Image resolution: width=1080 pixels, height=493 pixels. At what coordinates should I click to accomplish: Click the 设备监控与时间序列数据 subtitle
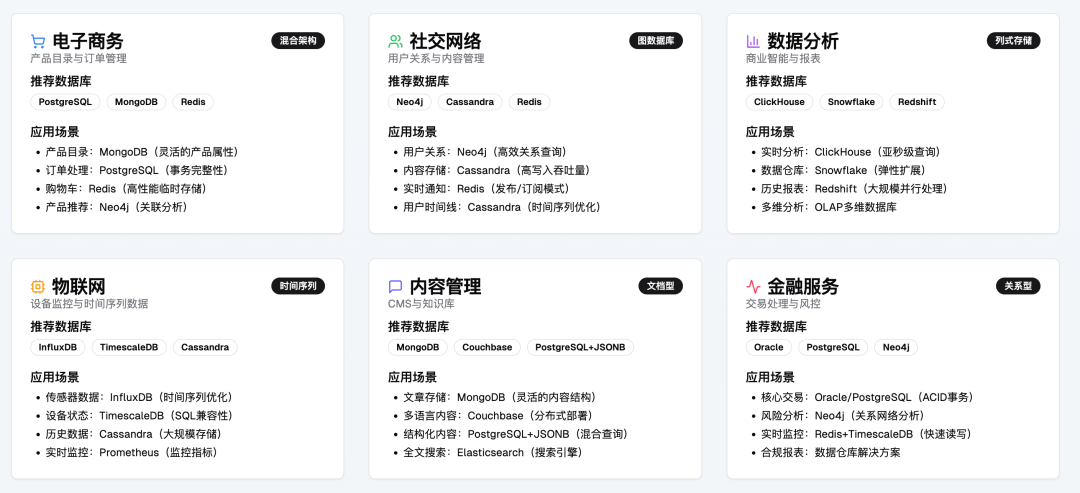point(90,304)
